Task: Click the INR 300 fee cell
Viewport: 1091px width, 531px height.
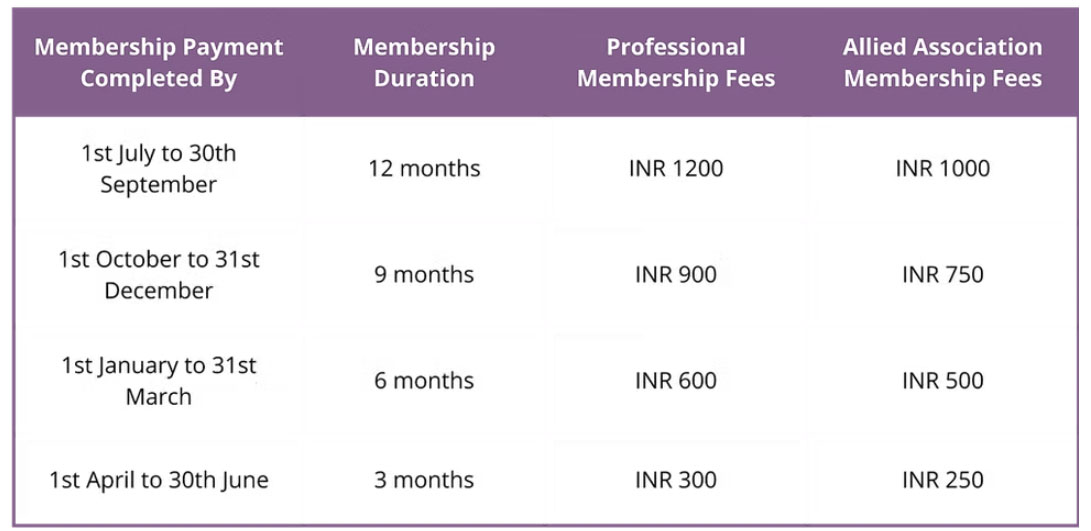Action: coord(676,480)
